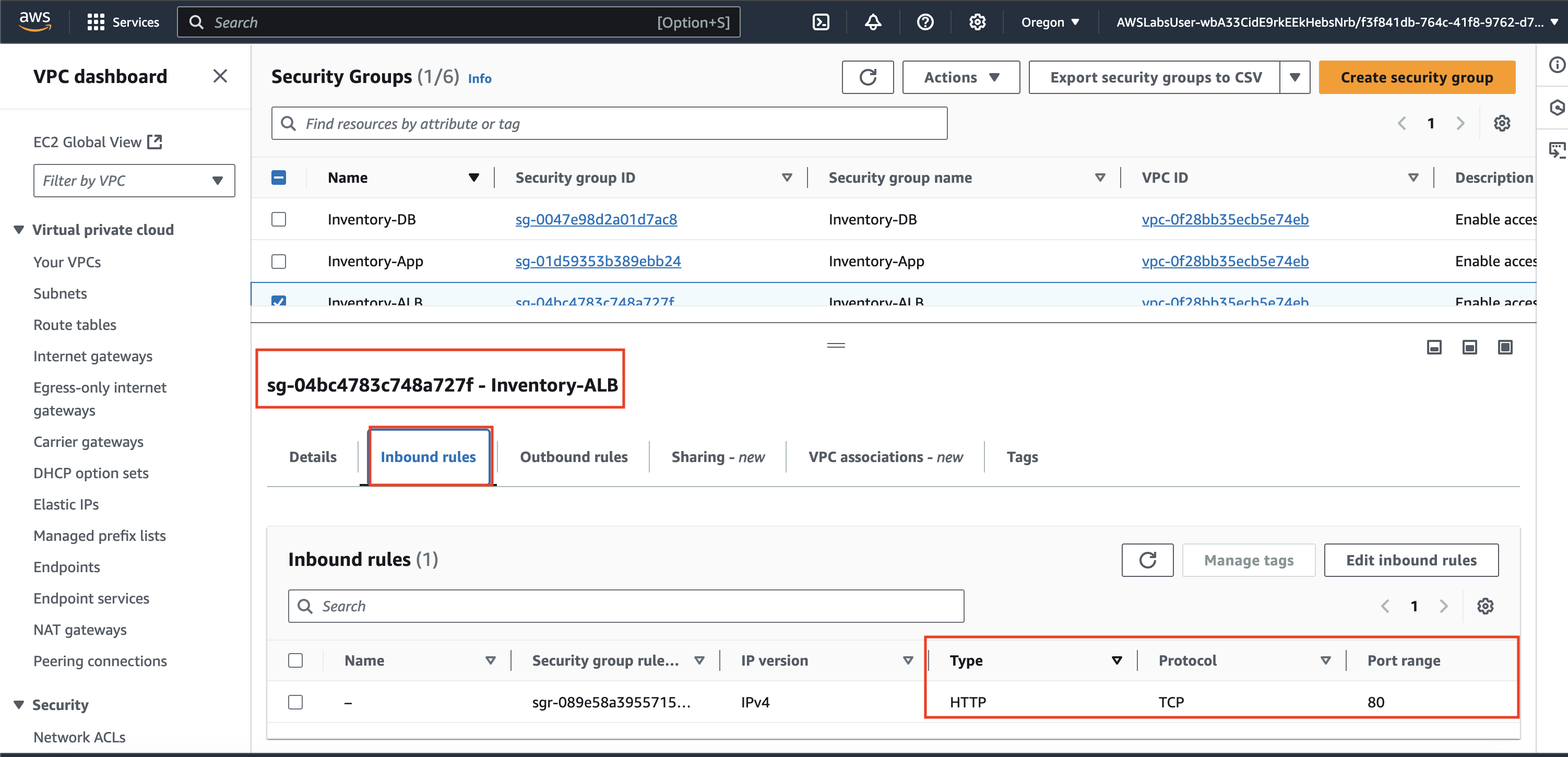
Task: Sort inbound rules by Protocol column
Action: [x=1326, y=660]
